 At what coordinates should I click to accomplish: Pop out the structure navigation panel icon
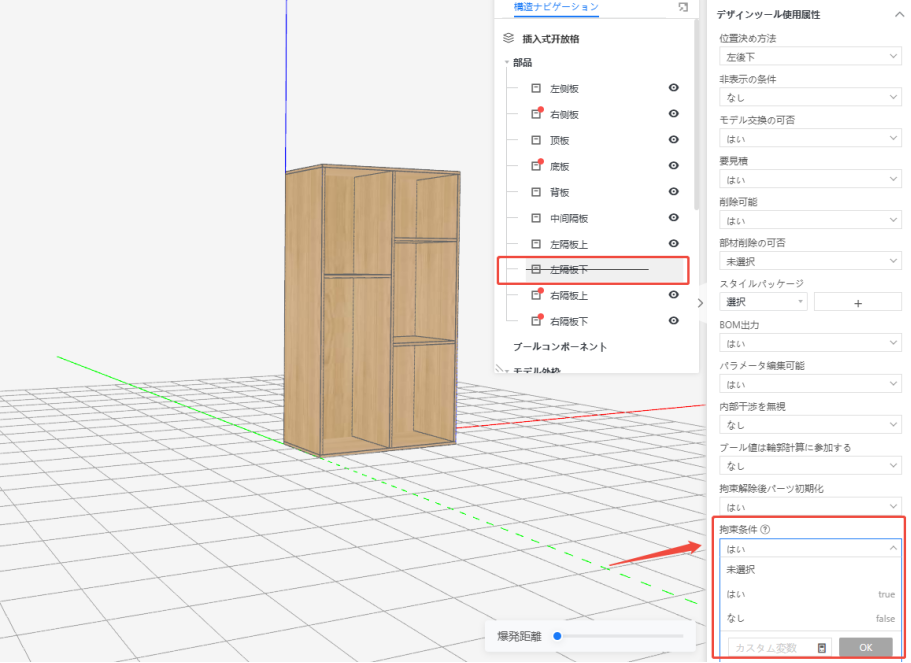[683, 7]
